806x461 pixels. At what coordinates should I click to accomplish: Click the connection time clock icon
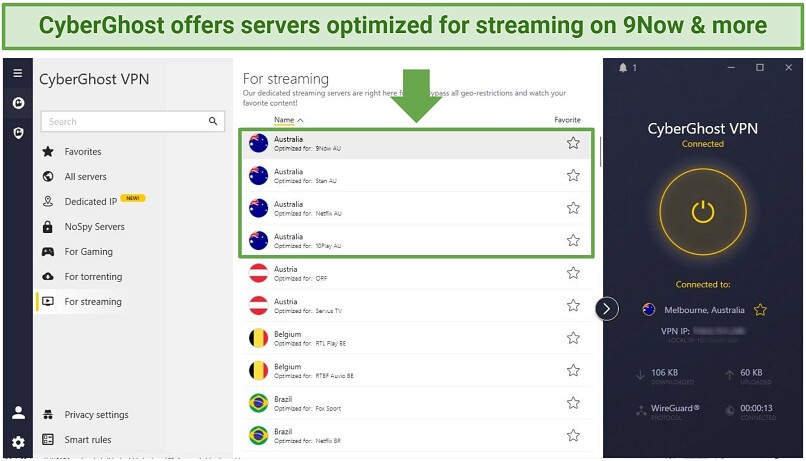point(730,411)
